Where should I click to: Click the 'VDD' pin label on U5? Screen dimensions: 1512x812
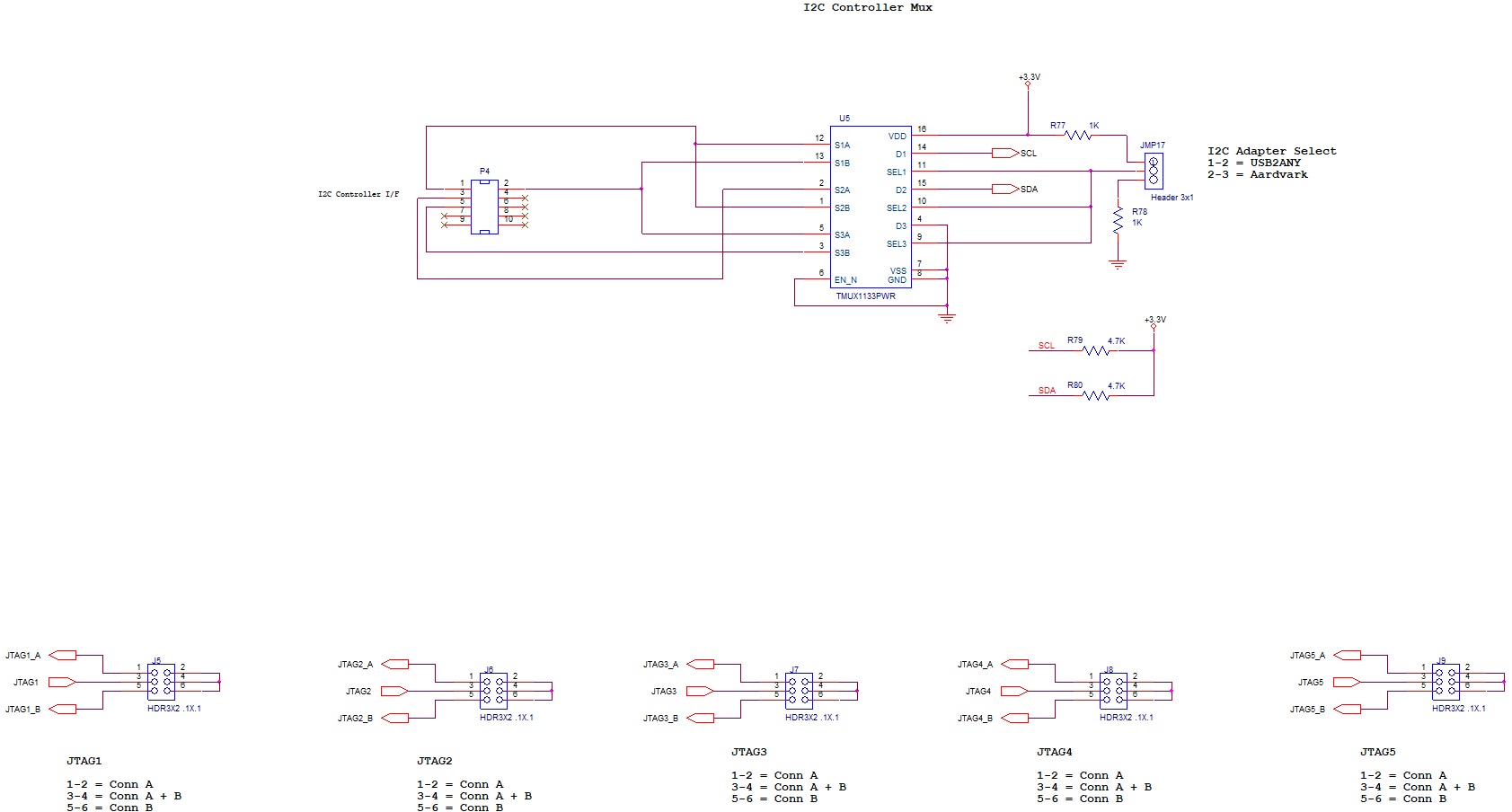897,137
